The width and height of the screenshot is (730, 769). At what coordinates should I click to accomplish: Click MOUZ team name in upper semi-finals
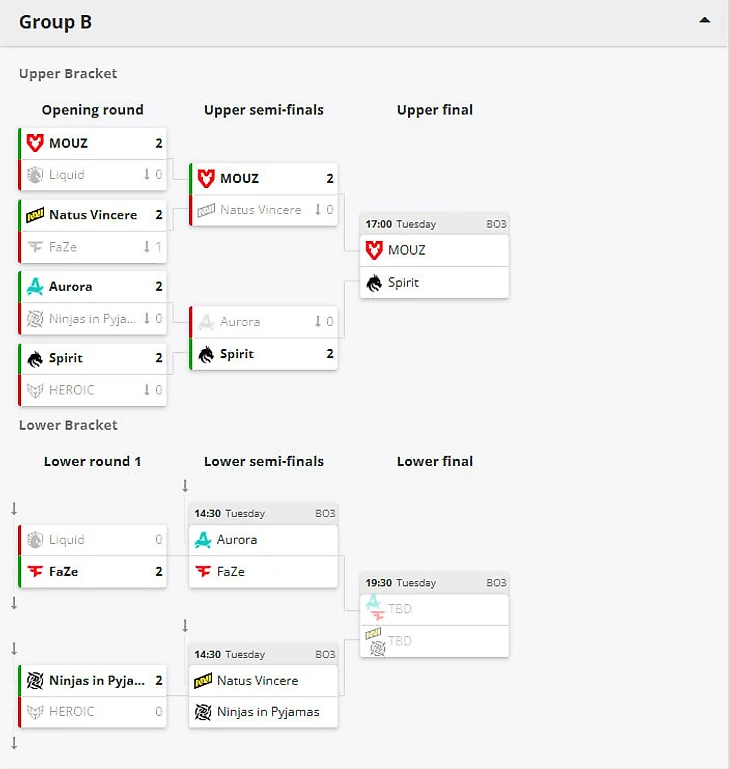click(x=239, y=179)
